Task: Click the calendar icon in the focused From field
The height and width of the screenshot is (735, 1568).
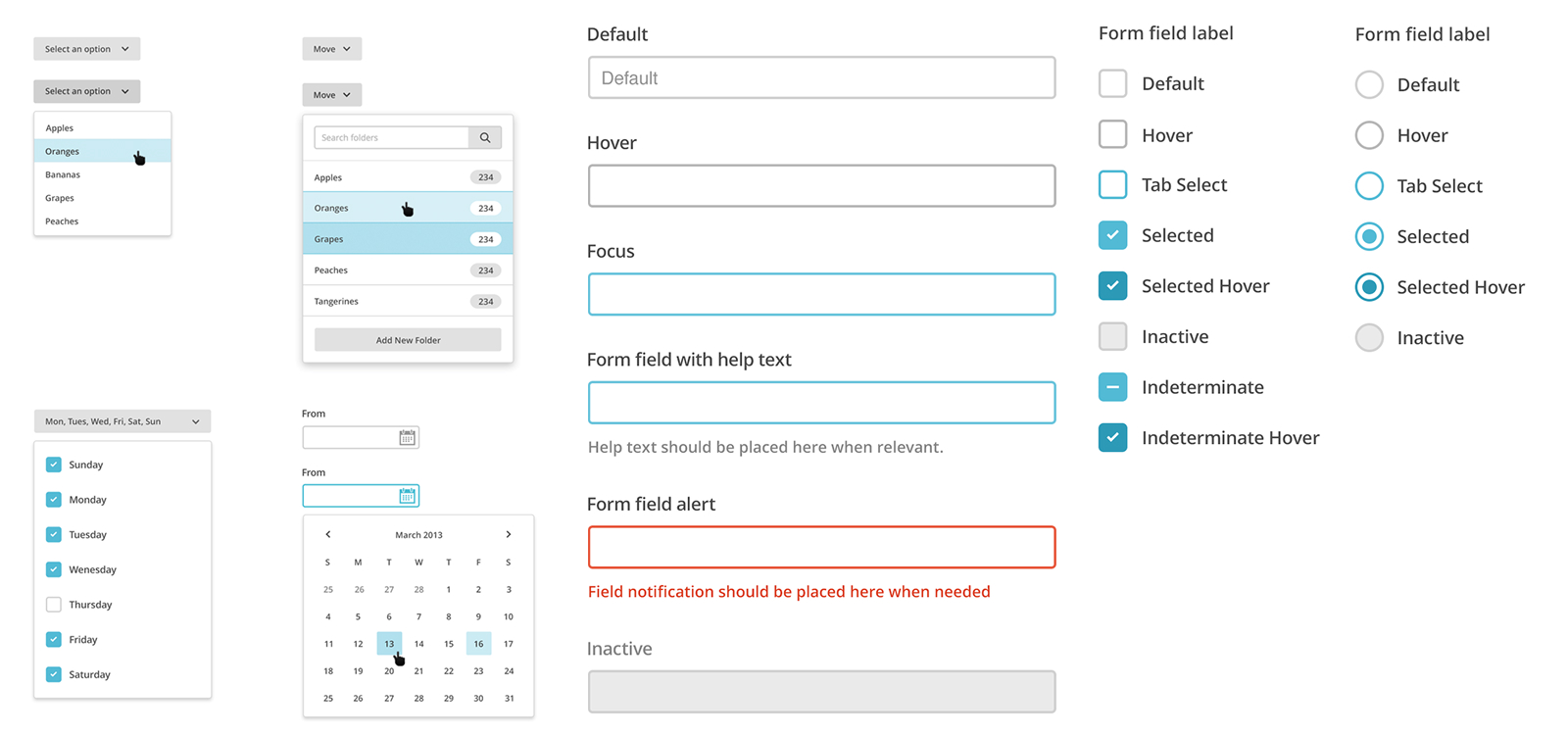Action: pyautogui.click(x=408, y=496)
